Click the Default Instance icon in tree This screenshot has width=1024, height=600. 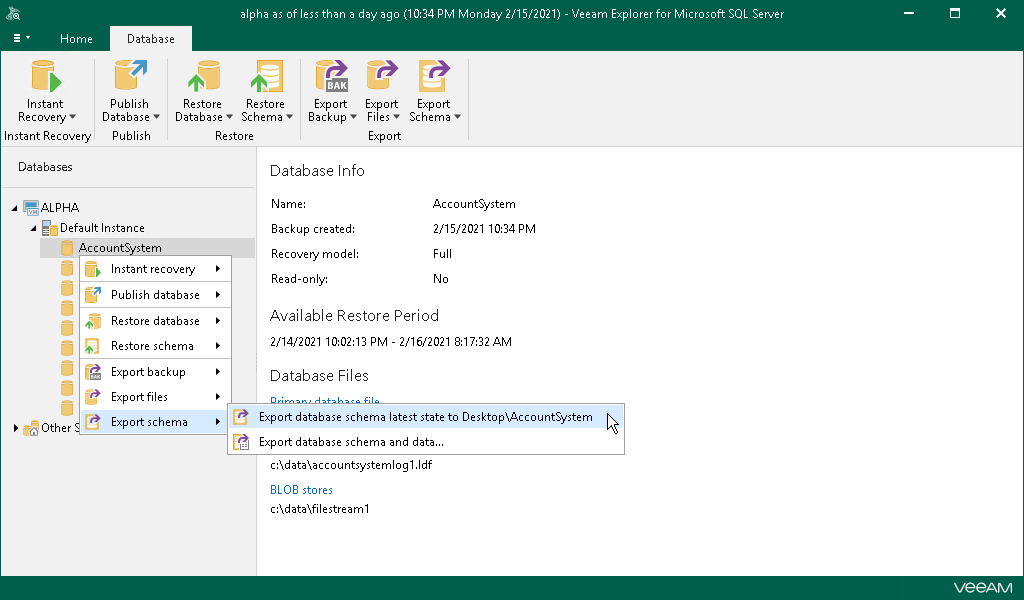click(50, 228)
